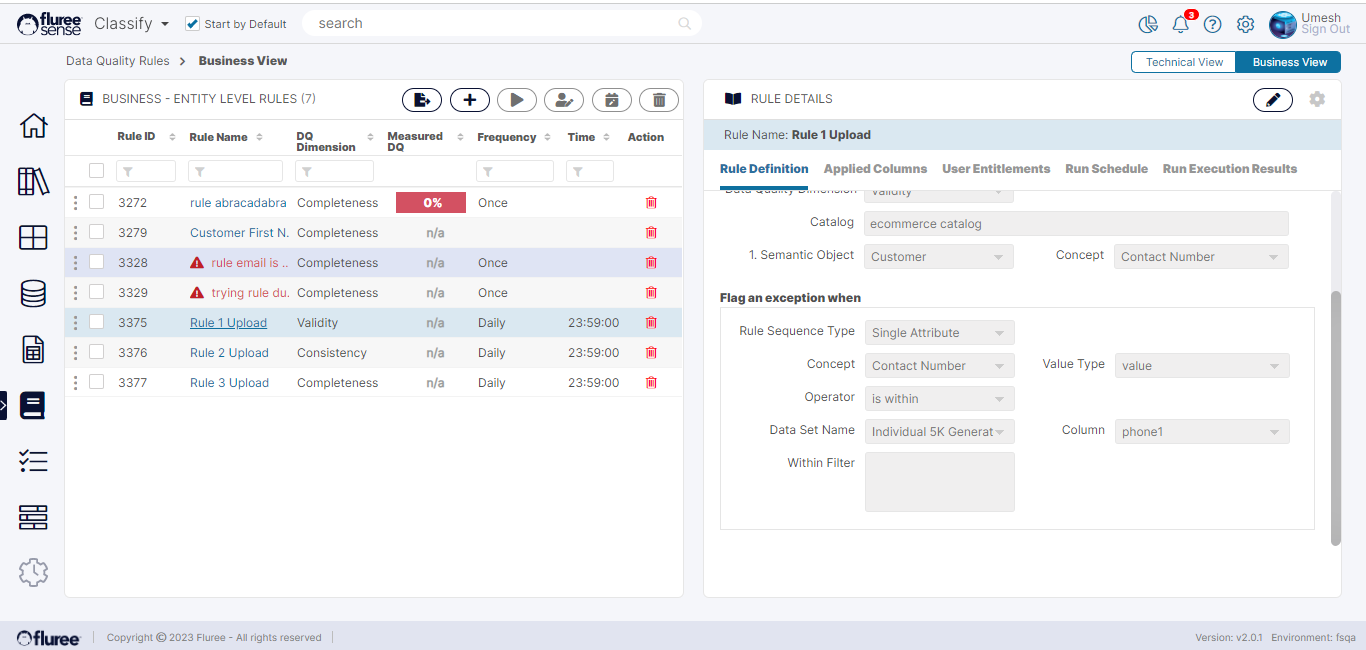
Task: Check the checkbox for rule 3279
Action: (97, 232)
